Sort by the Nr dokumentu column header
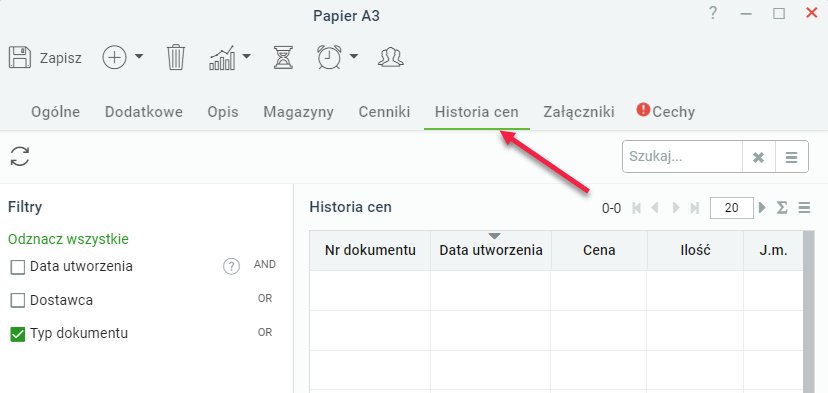The width and height of the screenshot is (828, 393). click(370, 250)
